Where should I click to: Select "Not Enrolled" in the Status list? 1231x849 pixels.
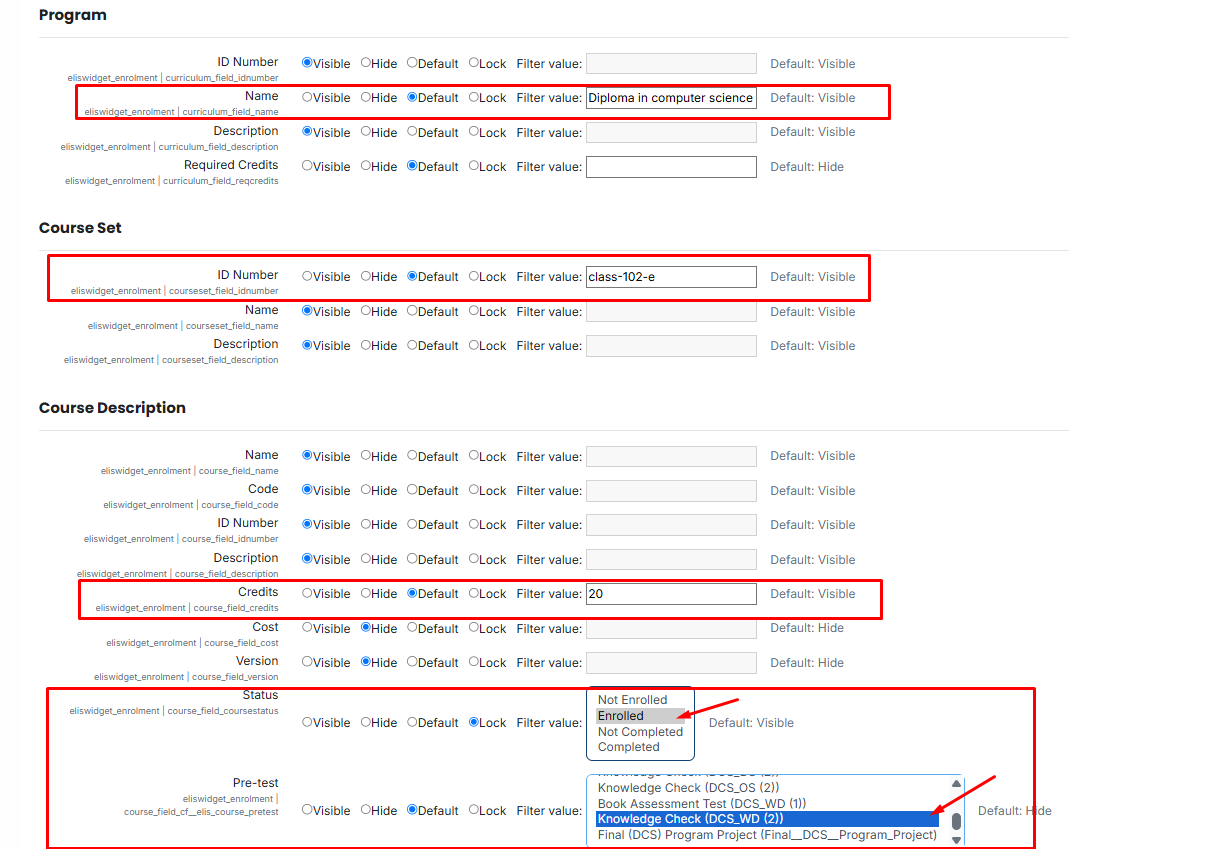[640, 700]
